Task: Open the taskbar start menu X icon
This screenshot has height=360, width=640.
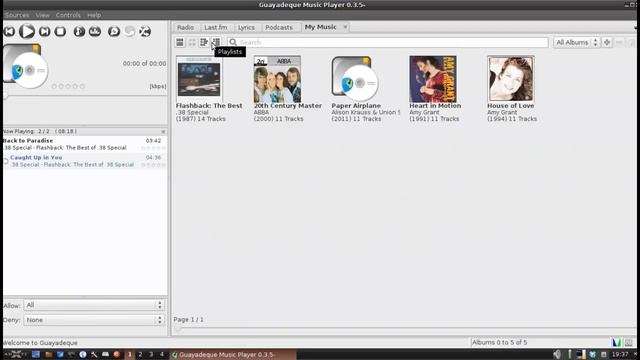Action: pyautogui.click(x=16, y=354)
